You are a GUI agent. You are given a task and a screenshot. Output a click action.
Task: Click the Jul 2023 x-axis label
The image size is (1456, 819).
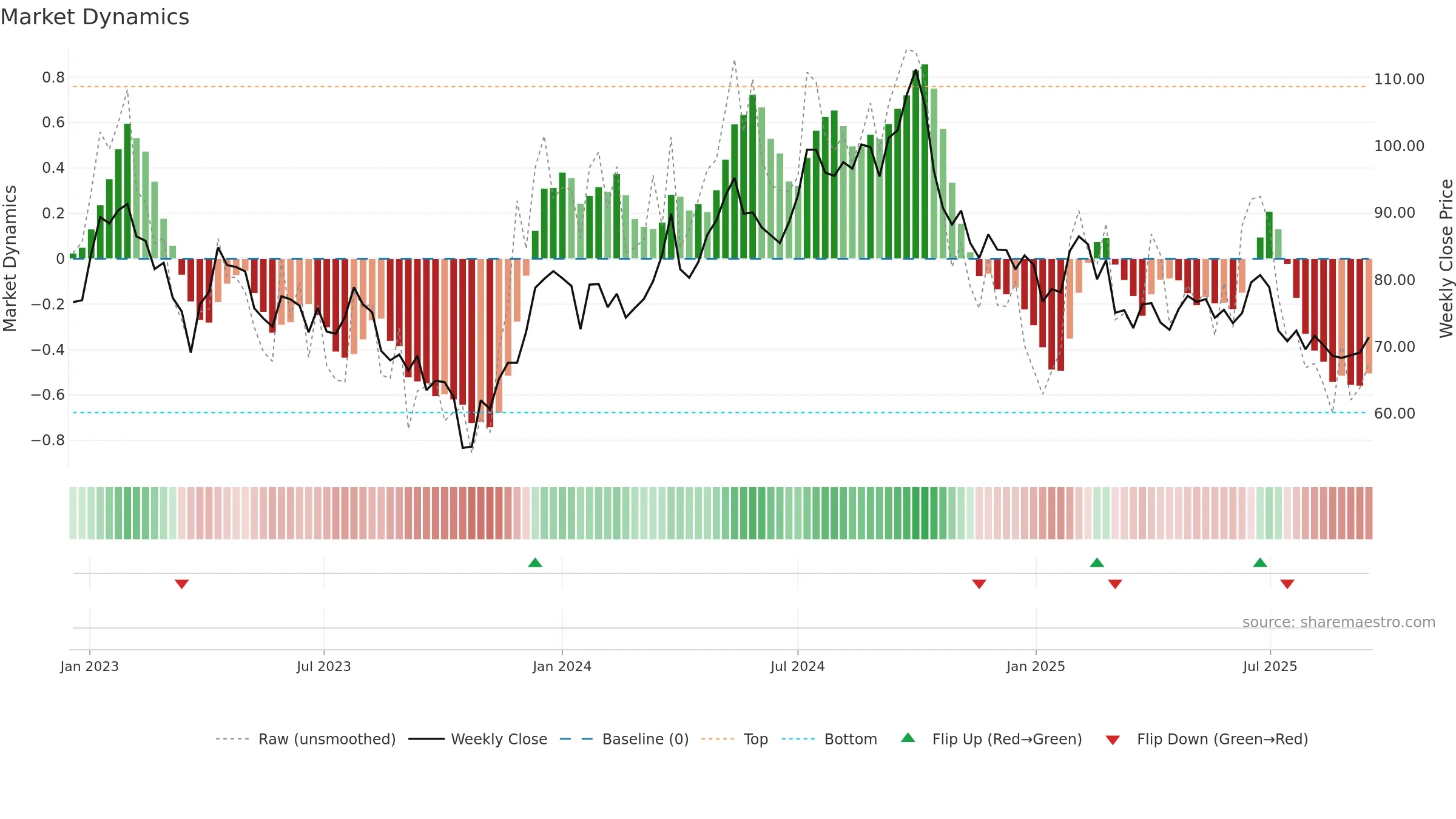coord(324,666)
